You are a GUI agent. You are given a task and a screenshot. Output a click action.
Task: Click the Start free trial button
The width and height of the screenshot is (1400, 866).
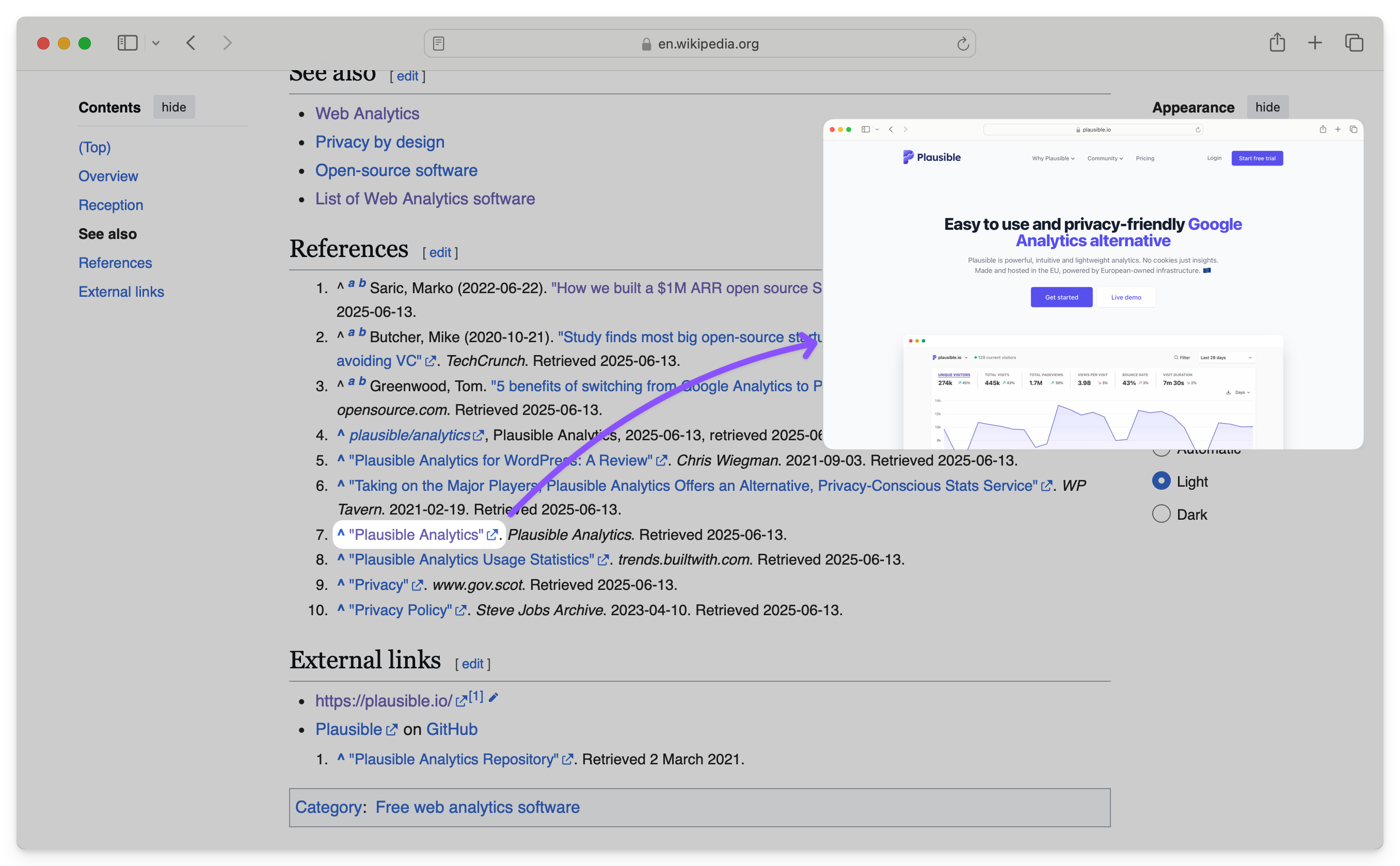pos(1257,158)
